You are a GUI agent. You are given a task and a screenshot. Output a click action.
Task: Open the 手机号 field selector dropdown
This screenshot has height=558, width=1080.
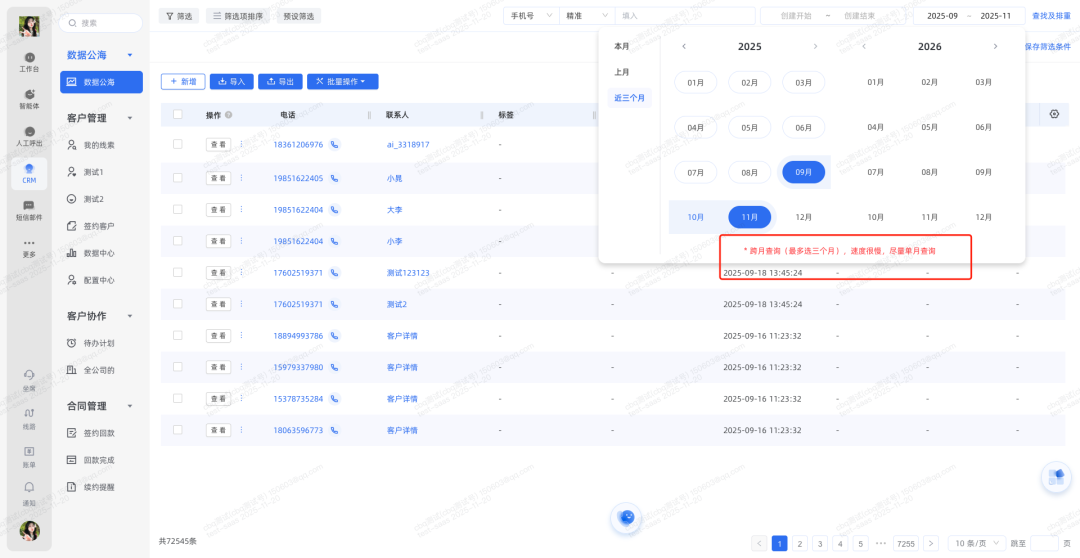(x=529, y=16)
